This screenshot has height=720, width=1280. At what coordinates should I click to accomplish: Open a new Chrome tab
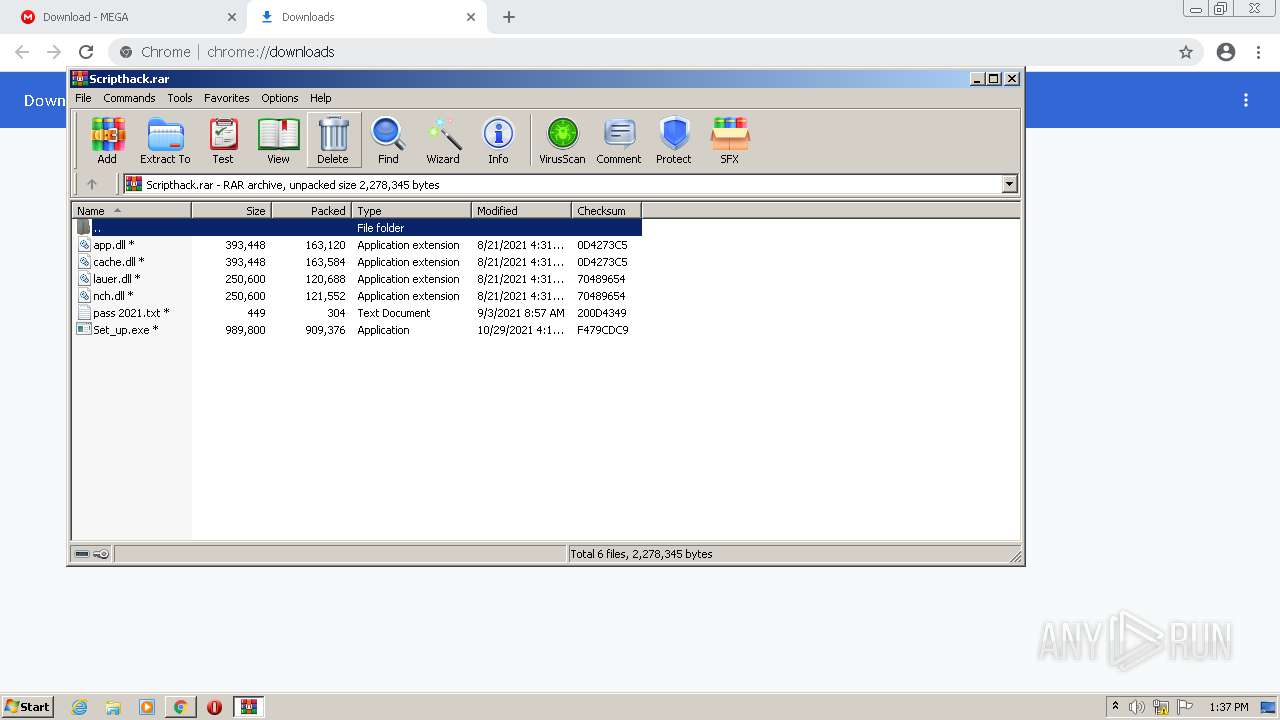[509, 17]
